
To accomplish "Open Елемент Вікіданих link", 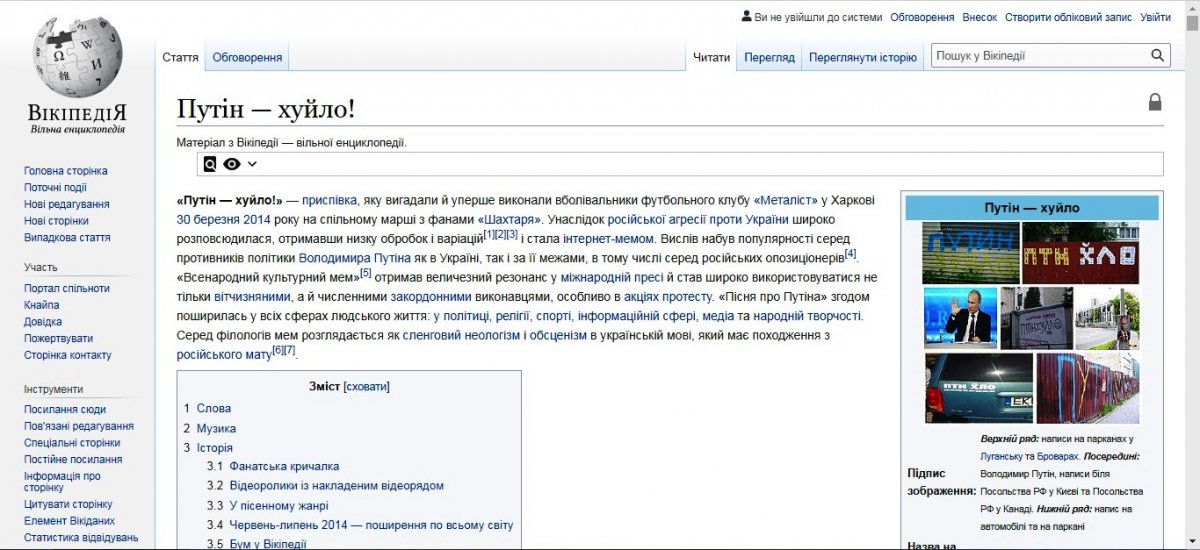I will pyautogui.click(x=69, y=521).
